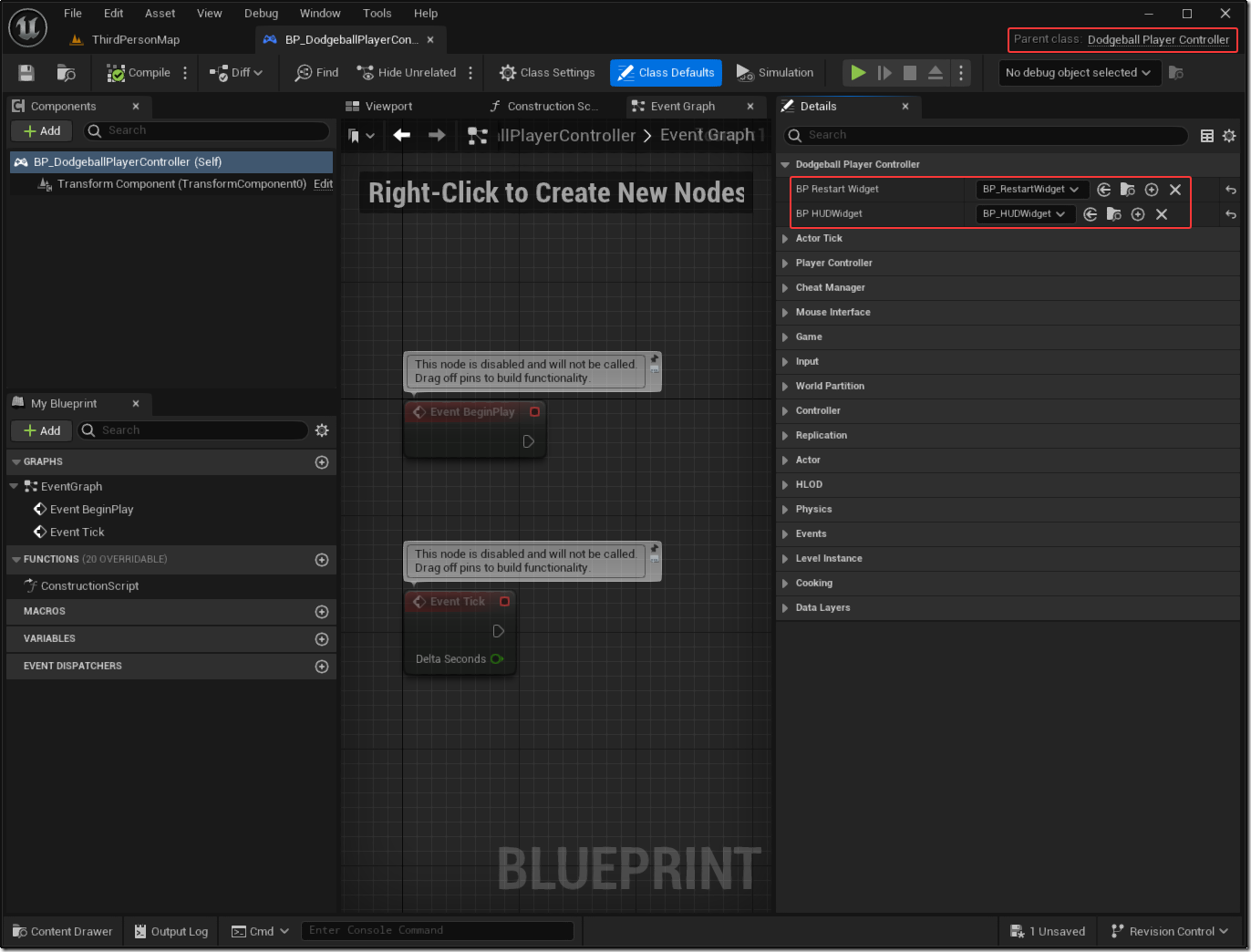Image resolution: width=1251 pixels, height=952 pixels.
Task: Click the Eject icon in play controls
Action: coord(936,73)
